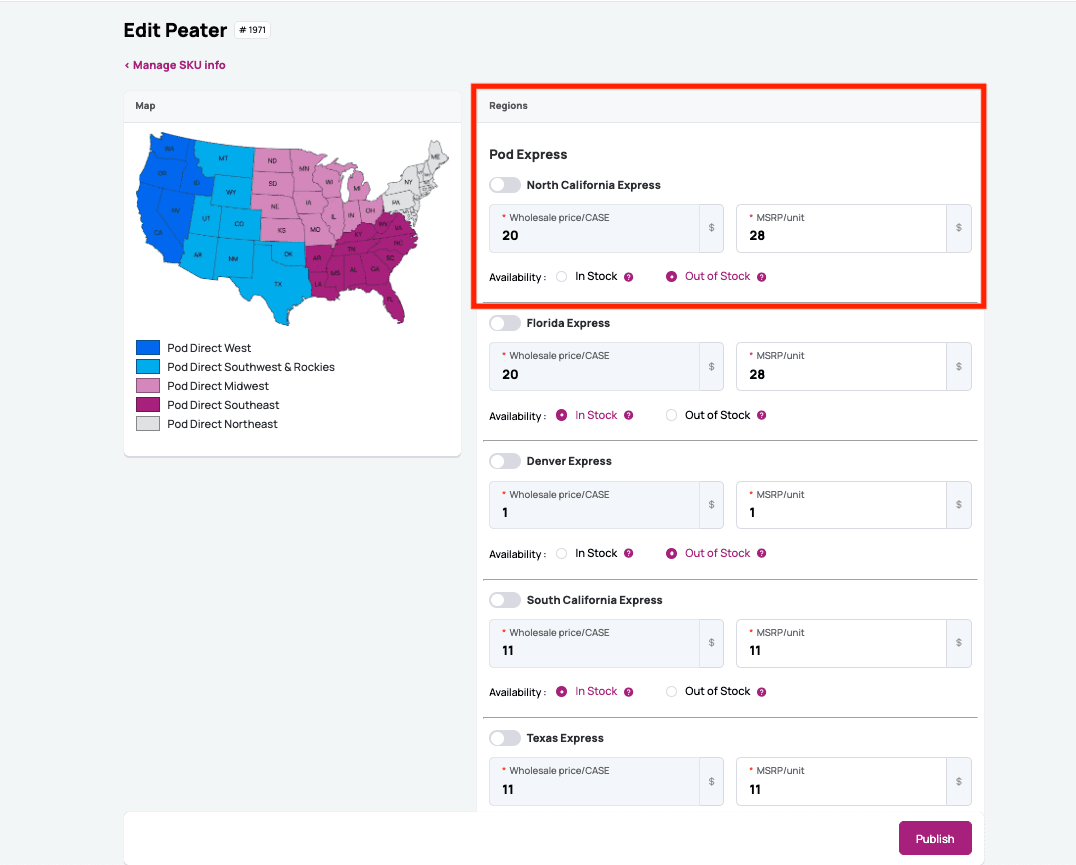Click help icon beside Denver In Stock
Viewport: 1076px width, 865px height.
click(629, 553)
